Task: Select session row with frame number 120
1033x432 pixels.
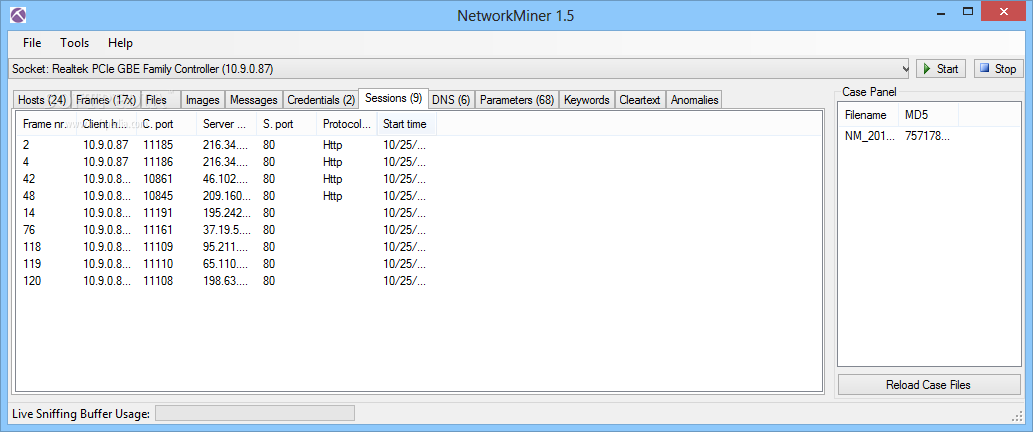Action: coord(227,281)
